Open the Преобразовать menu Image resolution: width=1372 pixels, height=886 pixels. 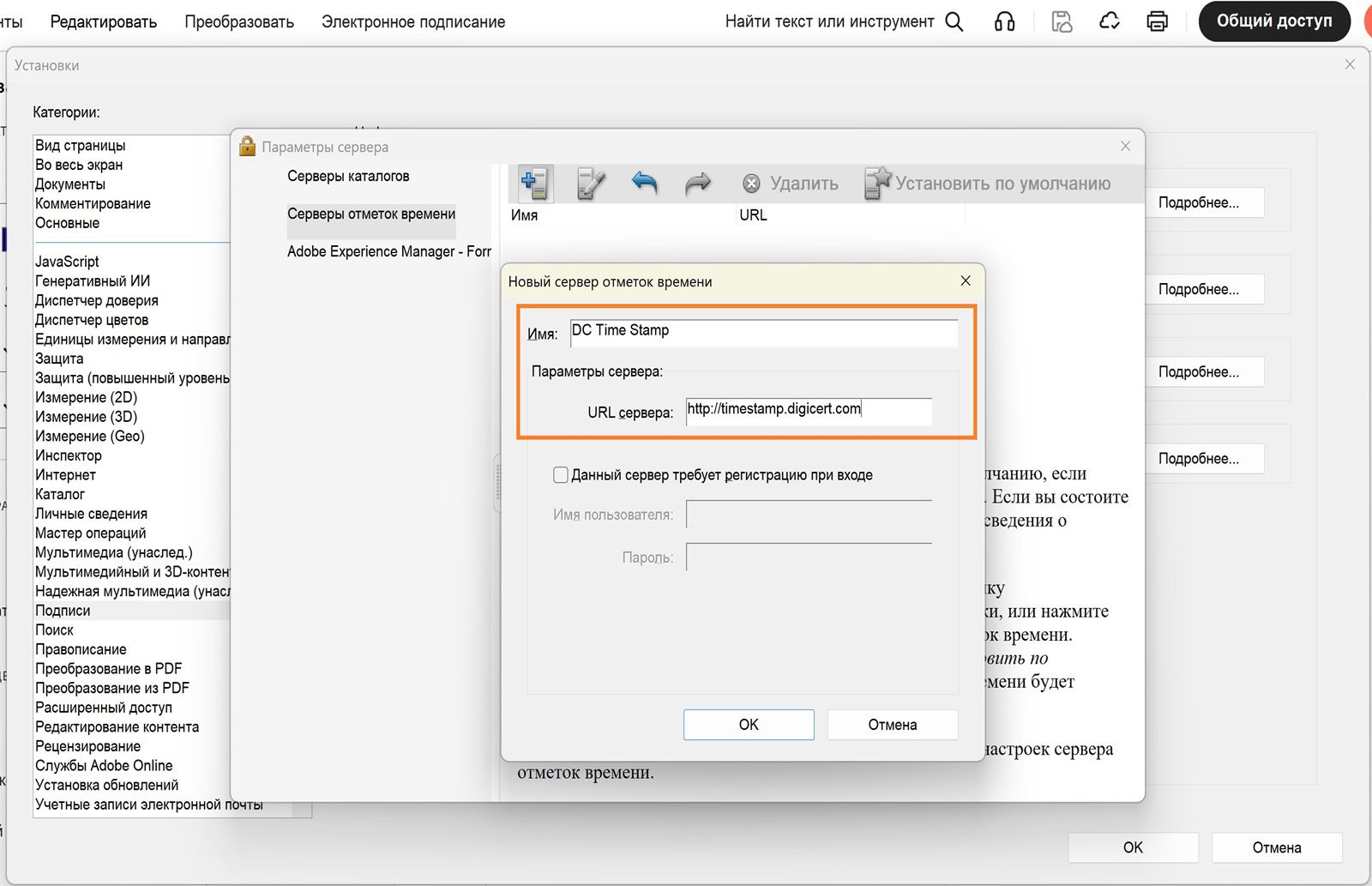(x=239, y=21)
